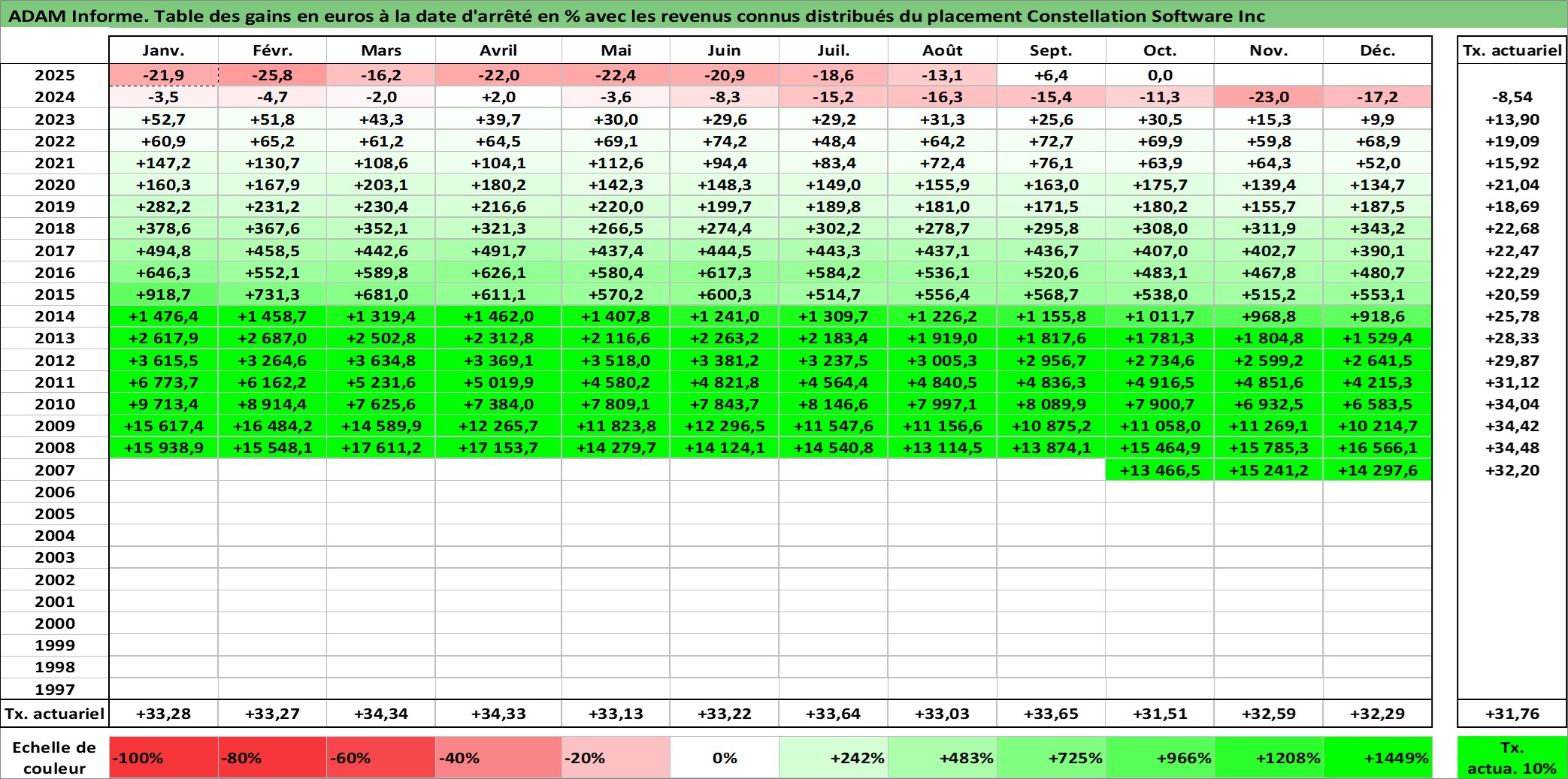Select cell +16 484,2 in 2009 row
Image resolution: width=1568 pixels, height=779 pixels.
(272, 426)
